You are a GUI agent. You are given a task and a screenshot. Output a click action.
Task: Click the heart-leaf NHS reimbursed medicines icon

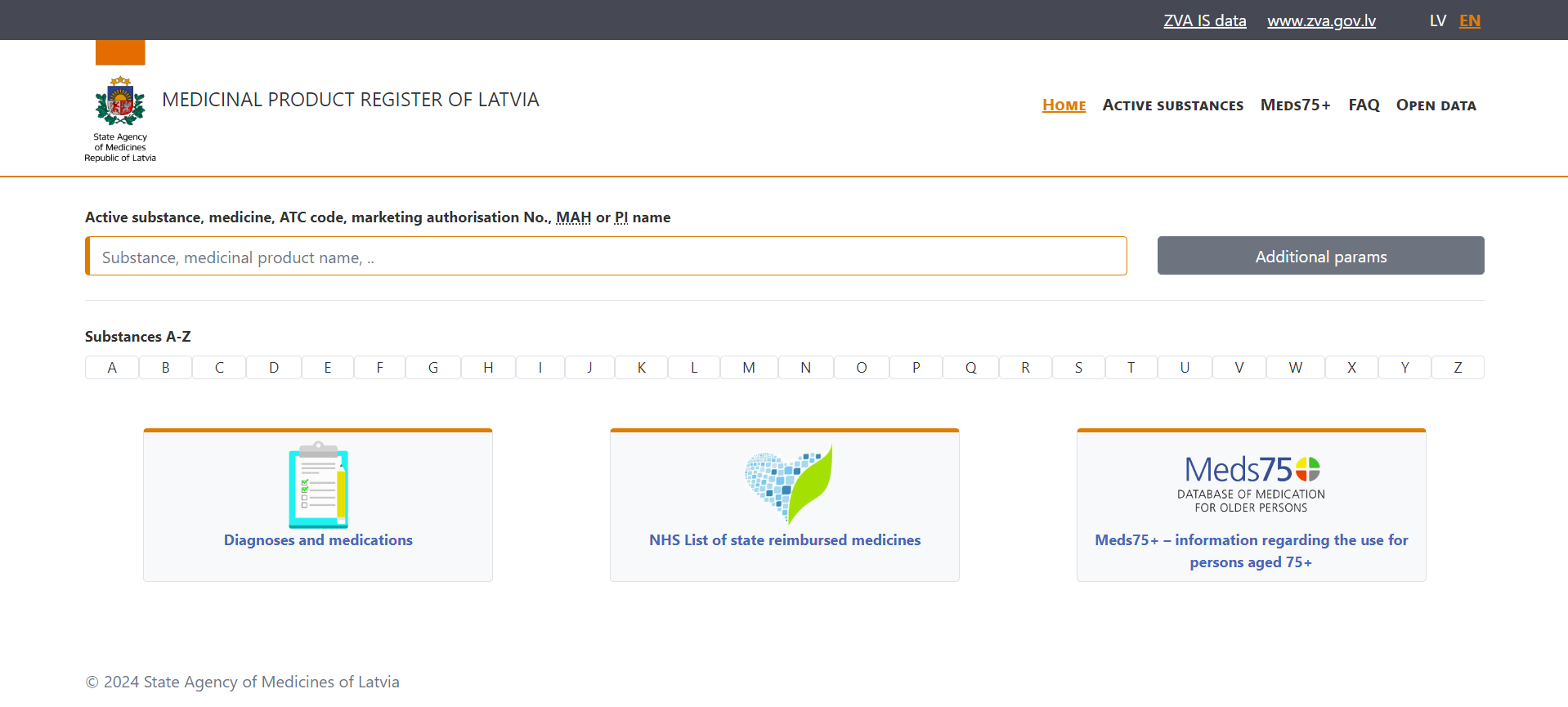point(787,483)
